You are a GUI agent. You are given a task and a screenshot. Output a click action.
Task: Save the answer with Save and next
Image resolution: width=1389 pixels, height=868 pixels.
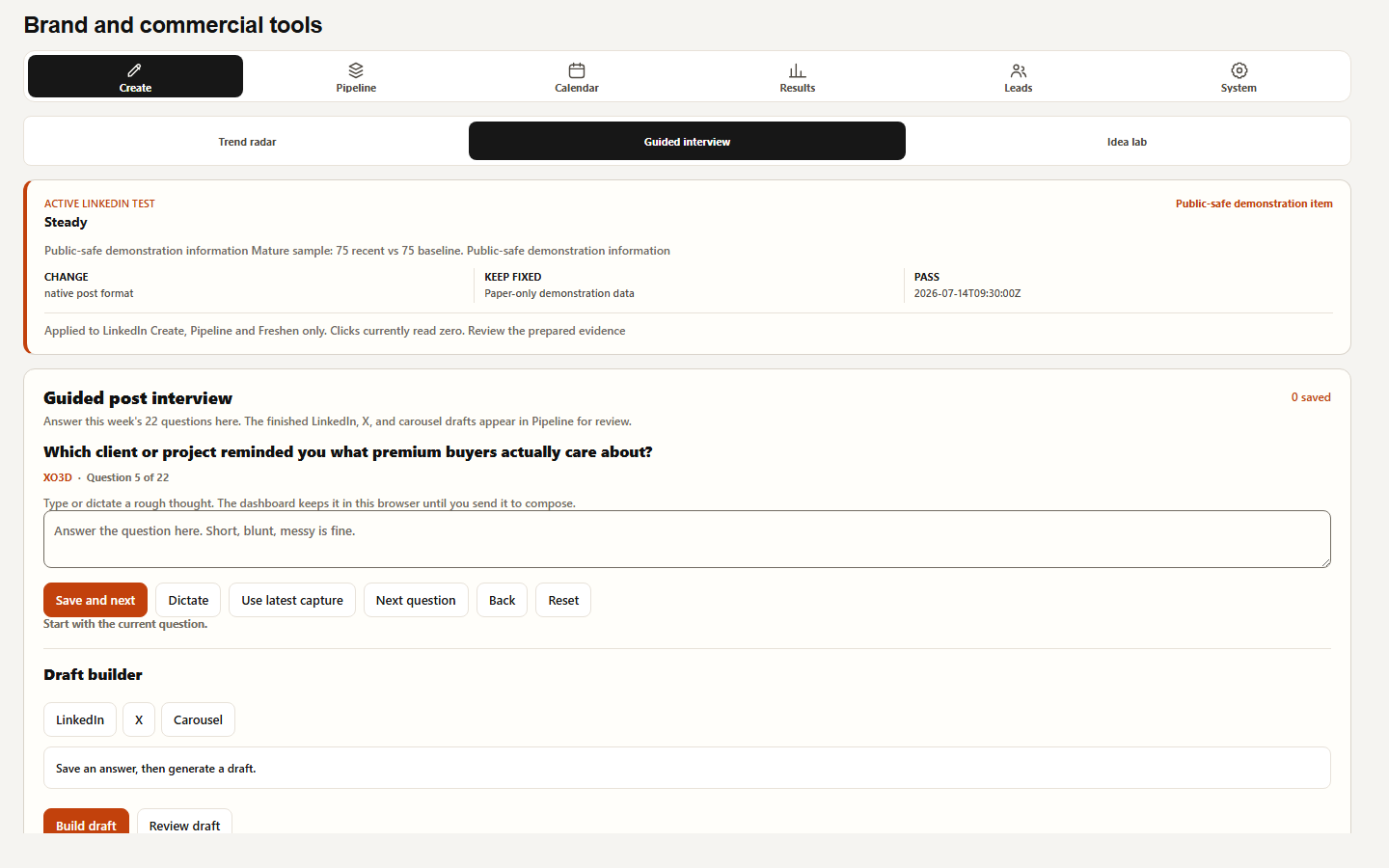click(95, 600)
